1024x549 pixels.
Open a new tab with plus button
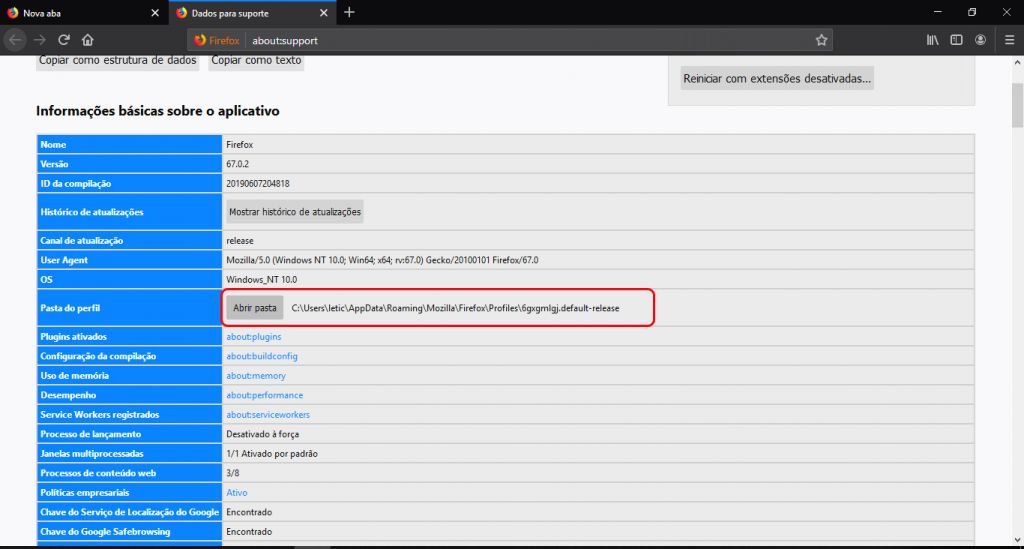349,12
